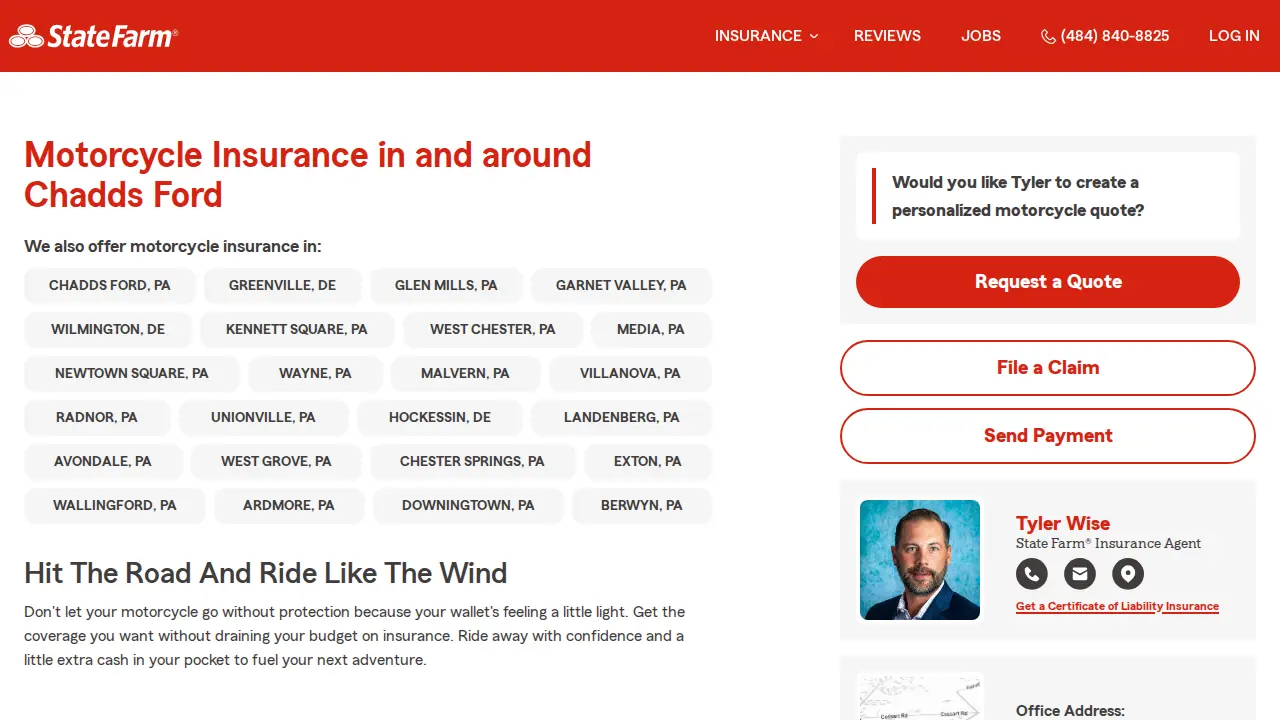This screenshot has height=720, width=1280.
Task: Click phone icon beside (484) 840-8825
Action: (1048, 36)
